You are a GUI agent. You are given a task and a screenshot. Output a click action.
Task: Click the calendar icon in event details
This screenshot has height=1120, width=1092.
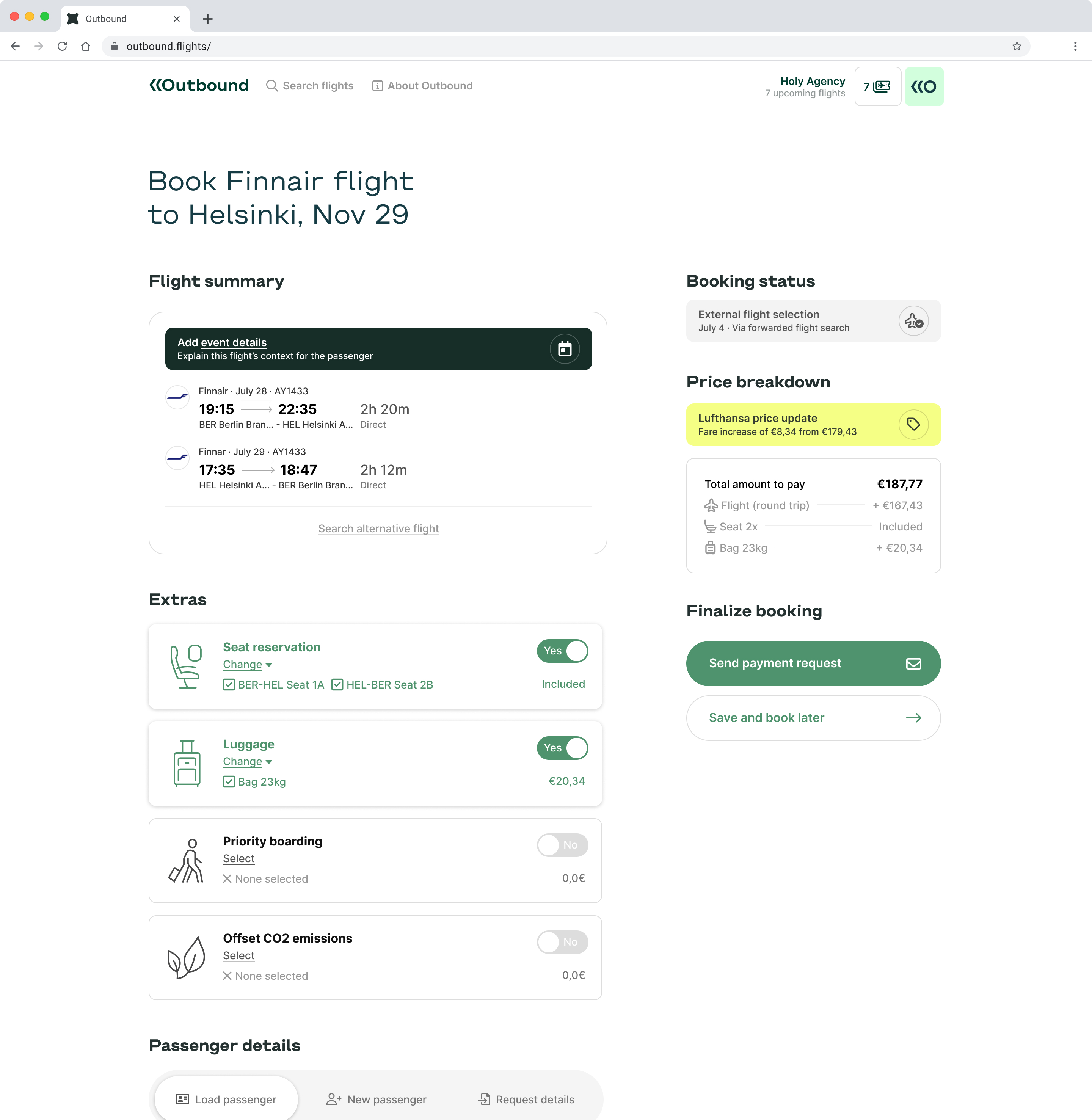coord(565,349)
